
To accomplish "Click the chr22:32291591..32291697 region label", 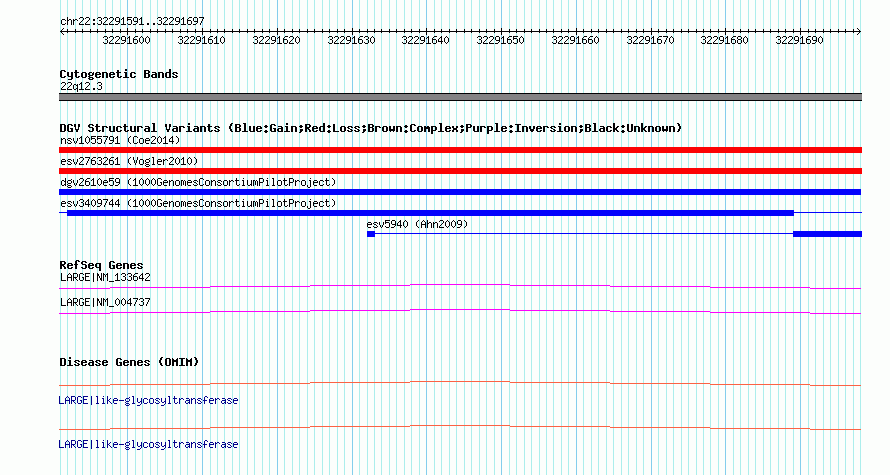I will coord(132,21).
